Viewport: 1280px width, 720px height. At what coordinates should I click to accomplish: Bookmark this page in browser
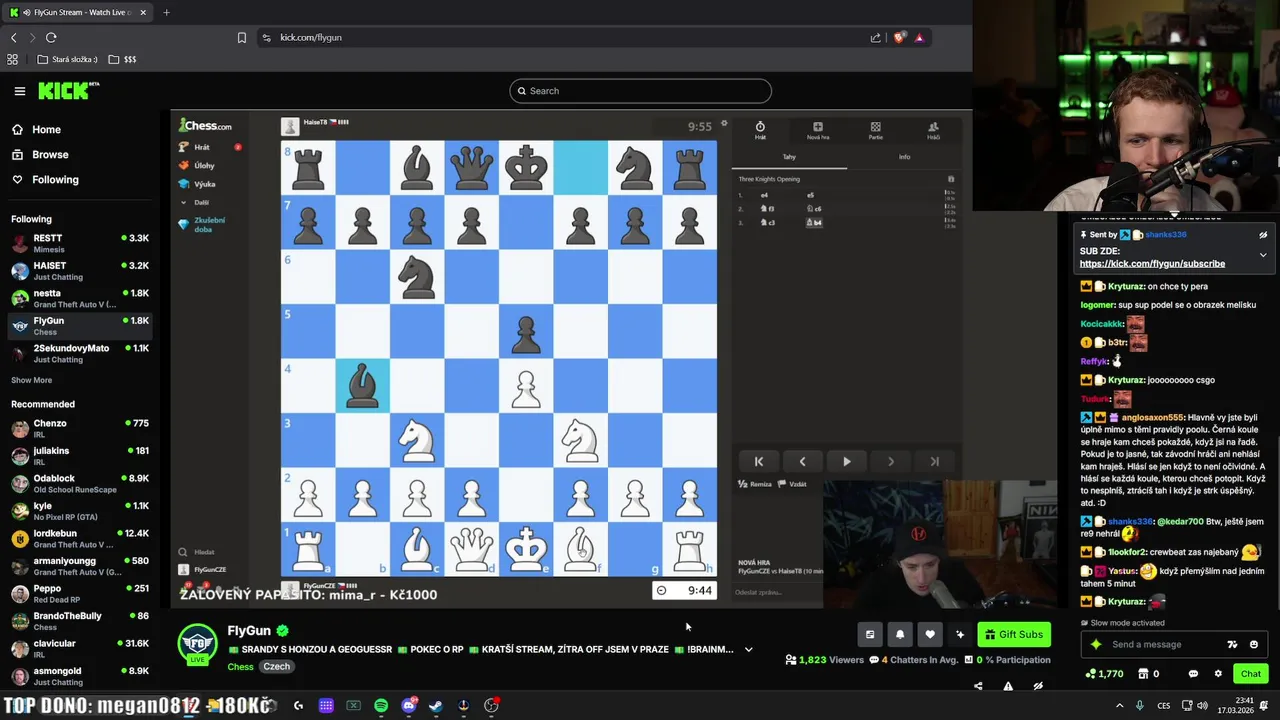pyautogui.click(x=242, y=37)
